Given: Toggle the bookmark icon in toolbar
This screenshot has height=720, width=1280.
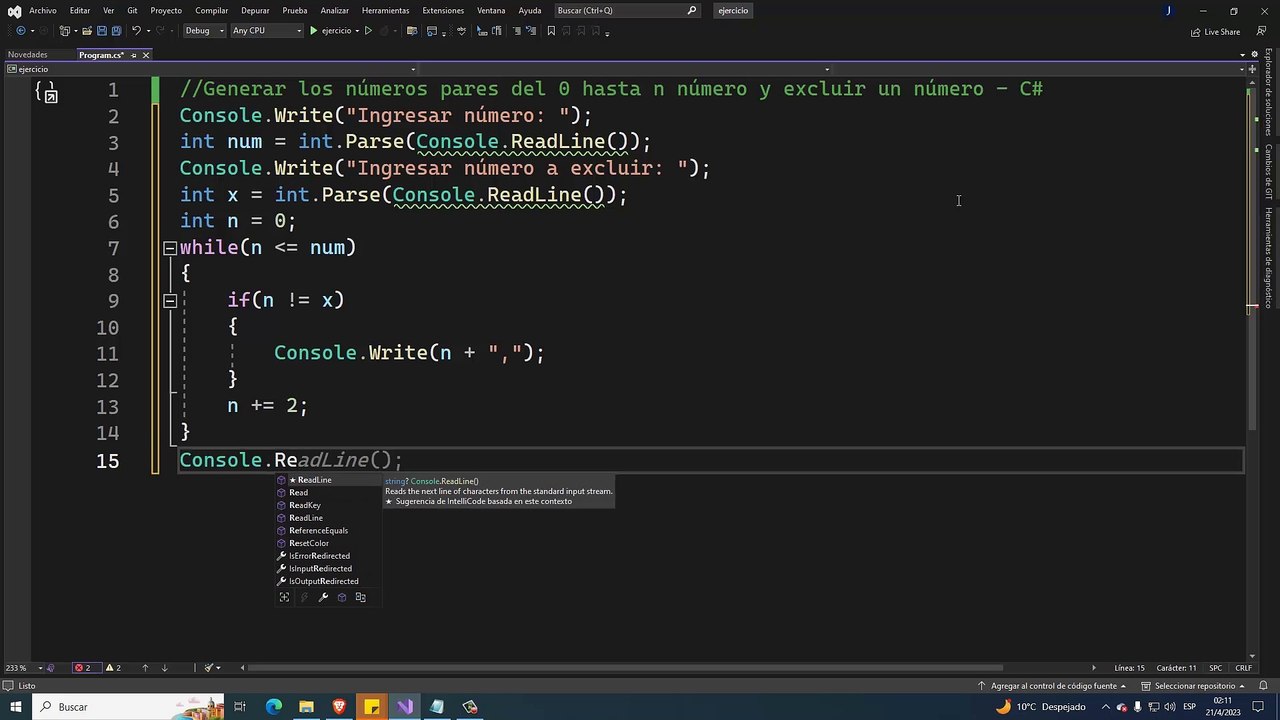Looking at the screenshot, I should 551,31.
